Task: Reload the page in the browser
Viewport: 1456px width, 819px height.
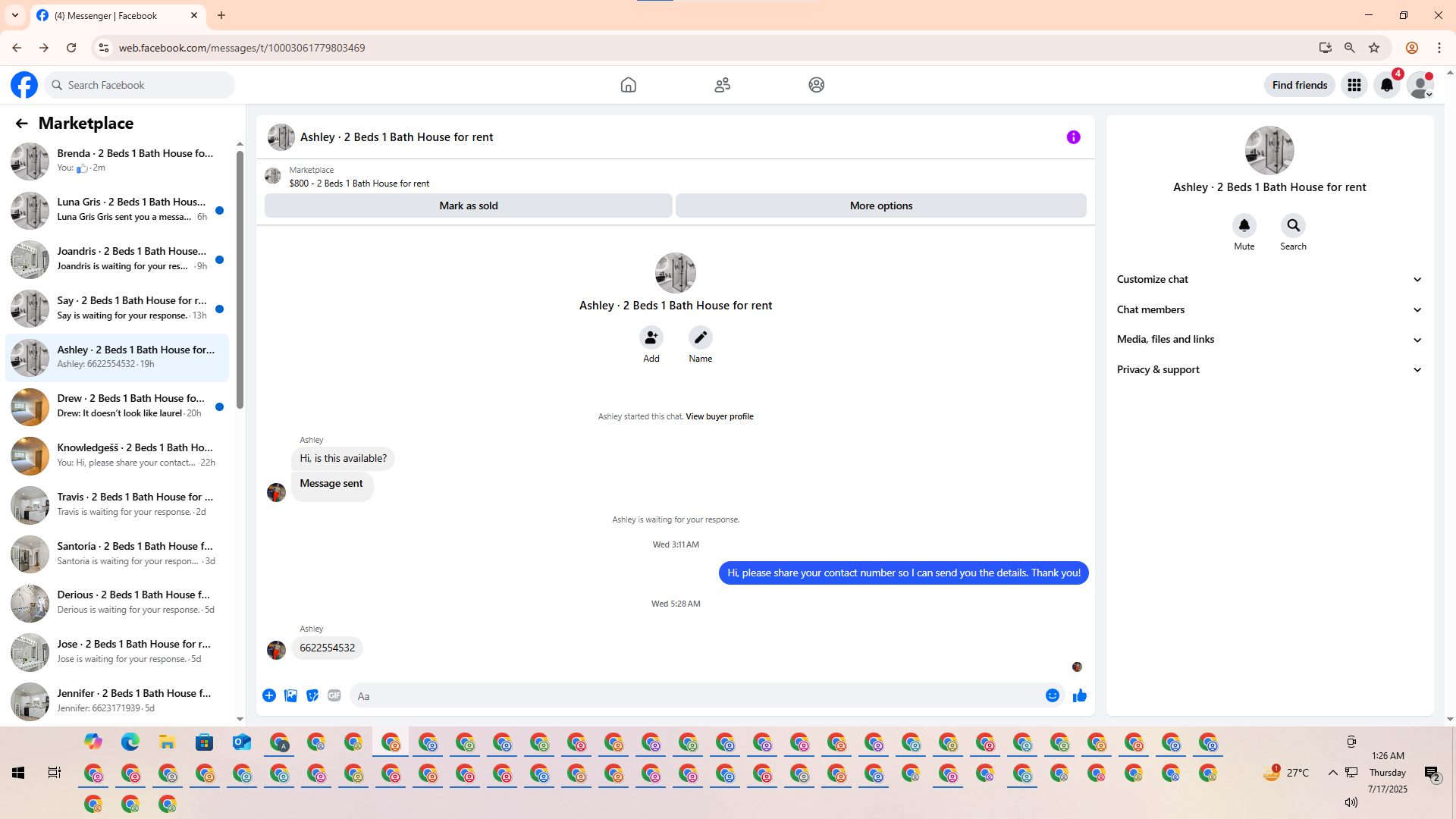Action: point(71,48)
